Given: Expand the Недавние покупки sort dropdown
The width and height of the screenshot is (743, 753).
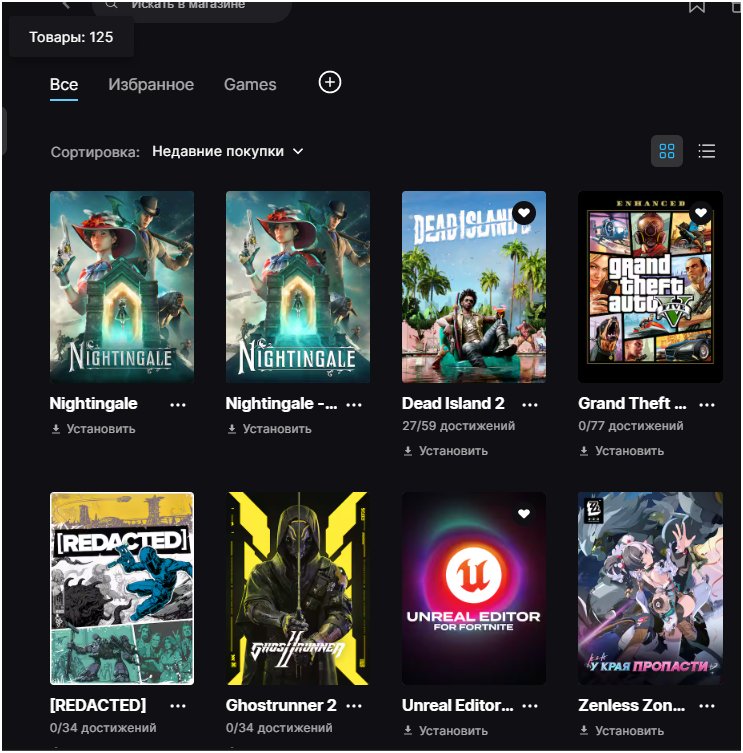Looking at the screenshot, I should coord(227,152).
